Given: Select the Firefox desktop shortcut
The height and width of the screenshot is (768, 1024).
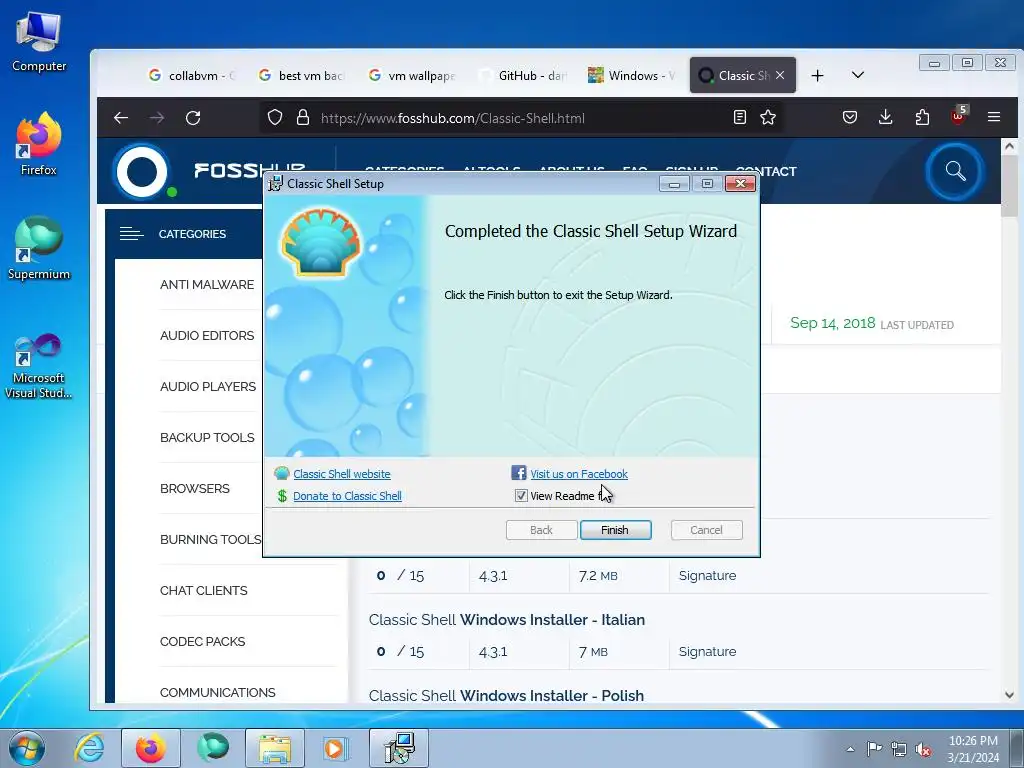Looking at the screenshot, I should [x=39, y=144].
